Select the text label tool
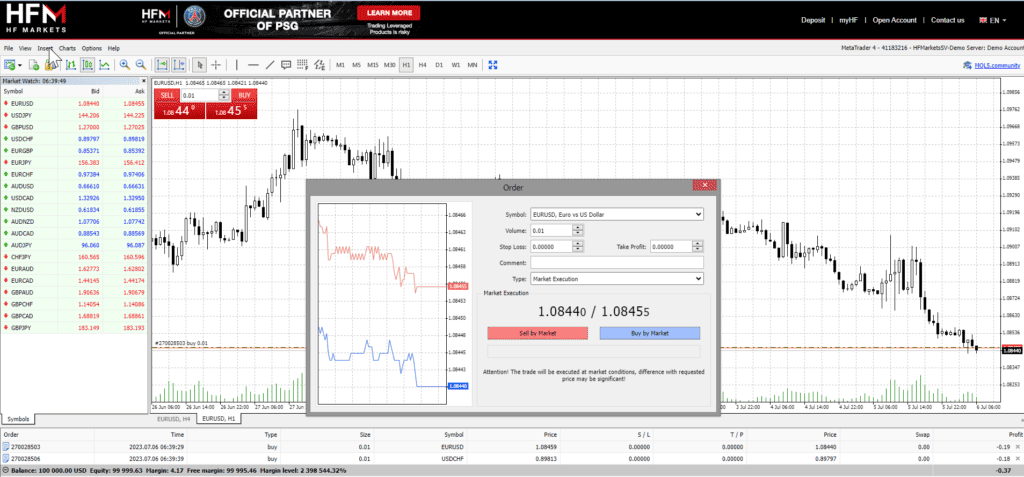 tap(286, 65)
